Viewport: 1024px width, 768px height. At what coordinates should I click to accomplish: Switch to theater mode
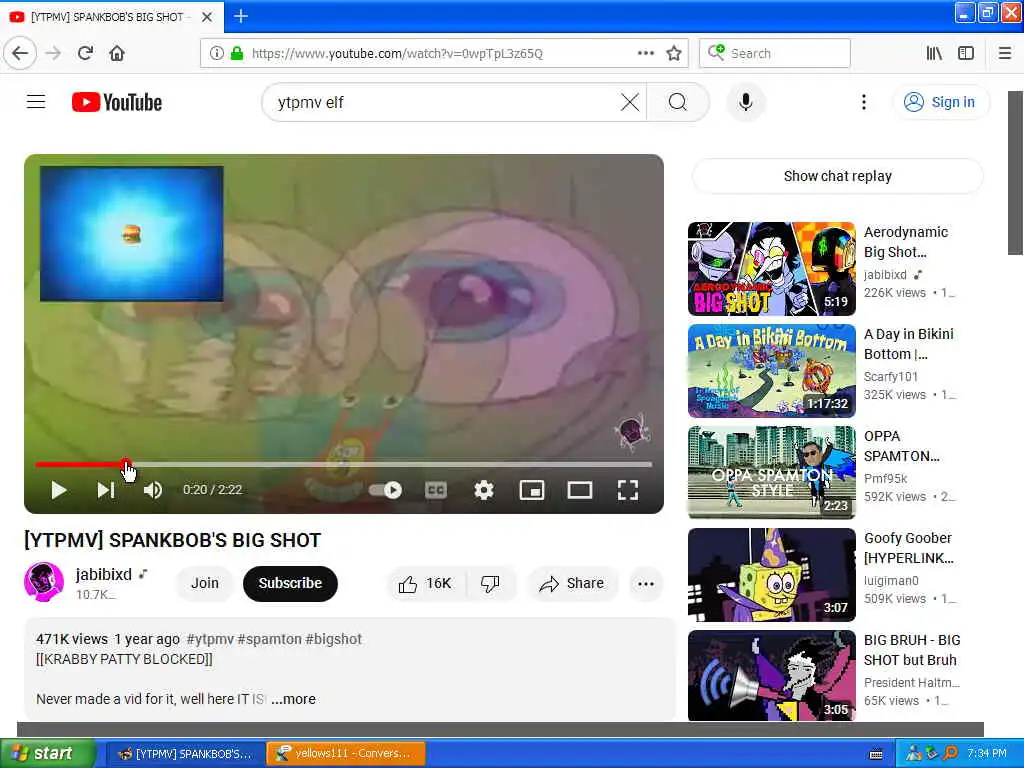[579, 490]
